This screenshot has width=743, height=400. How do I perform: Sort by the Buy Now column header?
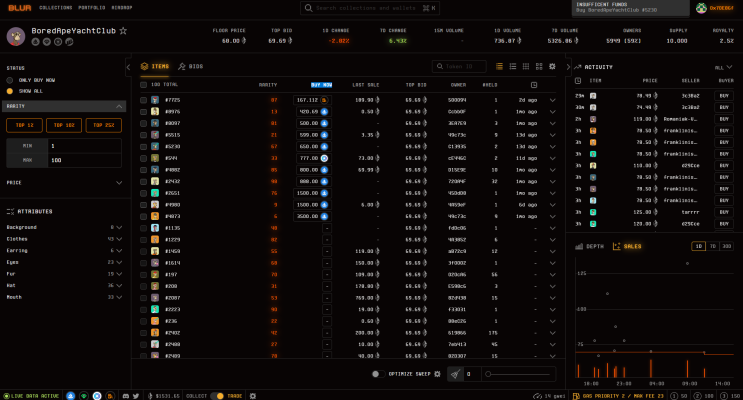click(x=321, y=85)
